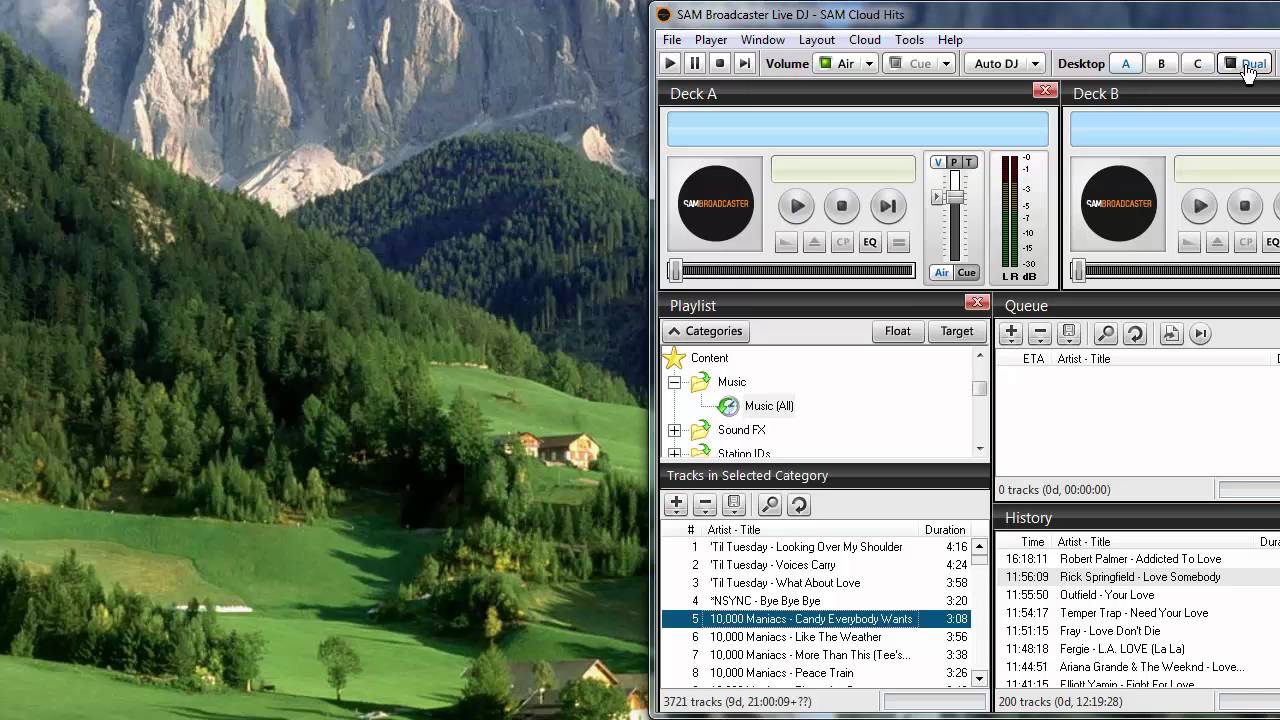Open the Cloud menu
The image size is (1280, 720).
(865, 40)
